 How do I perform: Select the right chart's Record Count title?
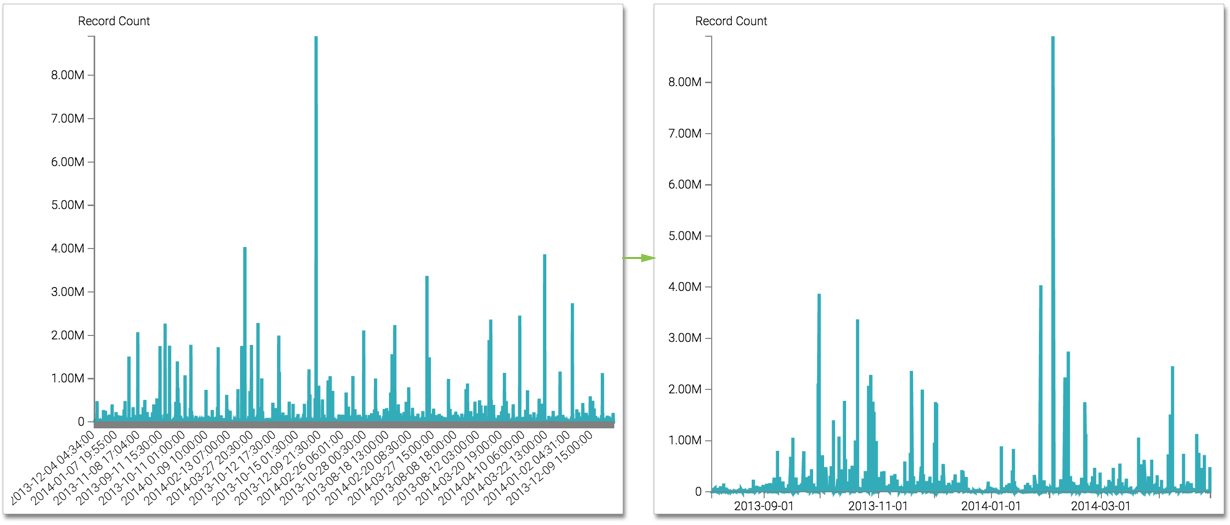click(731, 21)
